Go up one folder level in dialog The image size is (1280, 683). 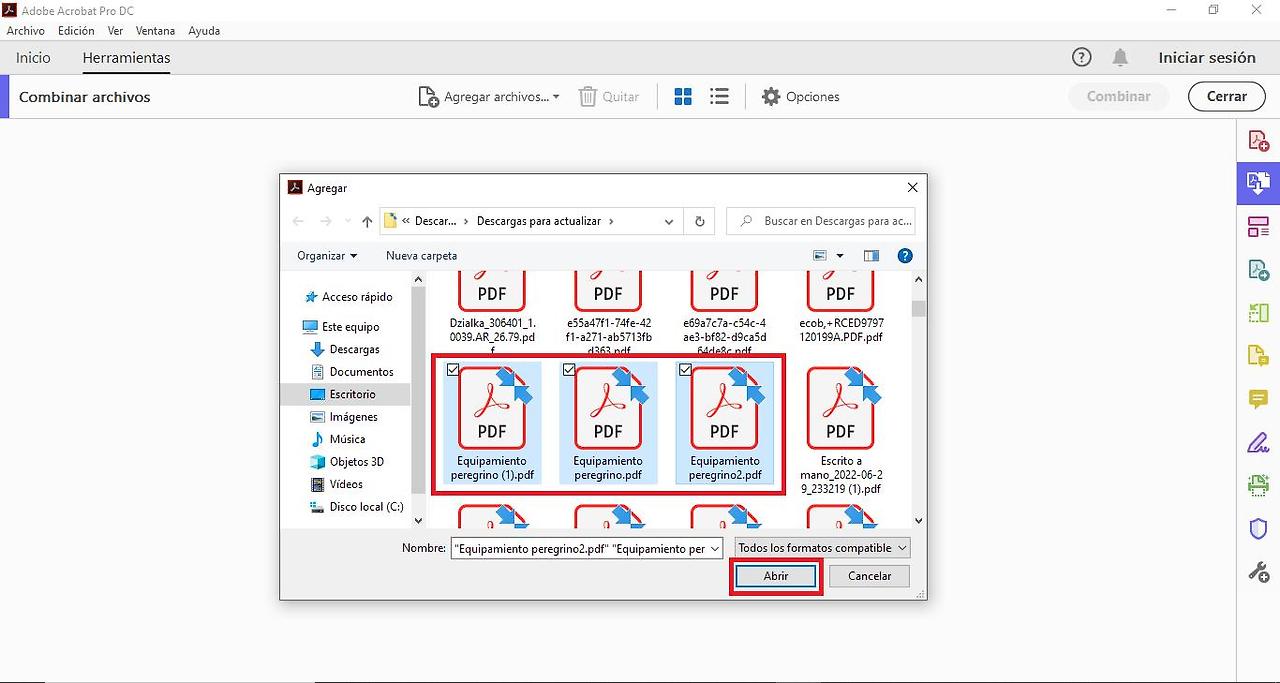pos(367,221)
